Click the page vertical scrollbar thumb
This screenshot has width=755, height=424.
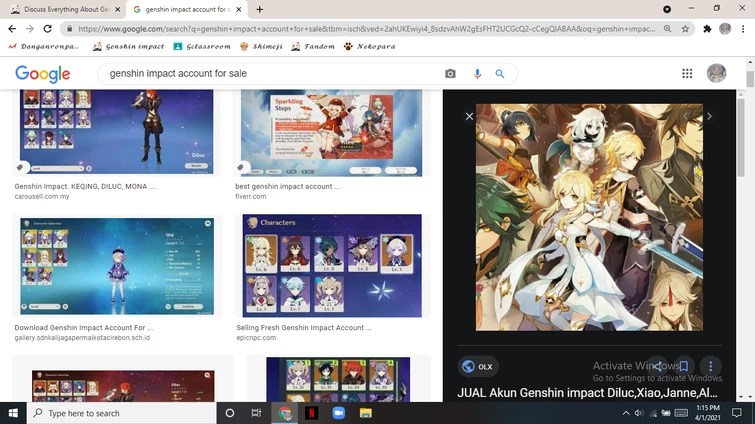(x=750, y=79)
